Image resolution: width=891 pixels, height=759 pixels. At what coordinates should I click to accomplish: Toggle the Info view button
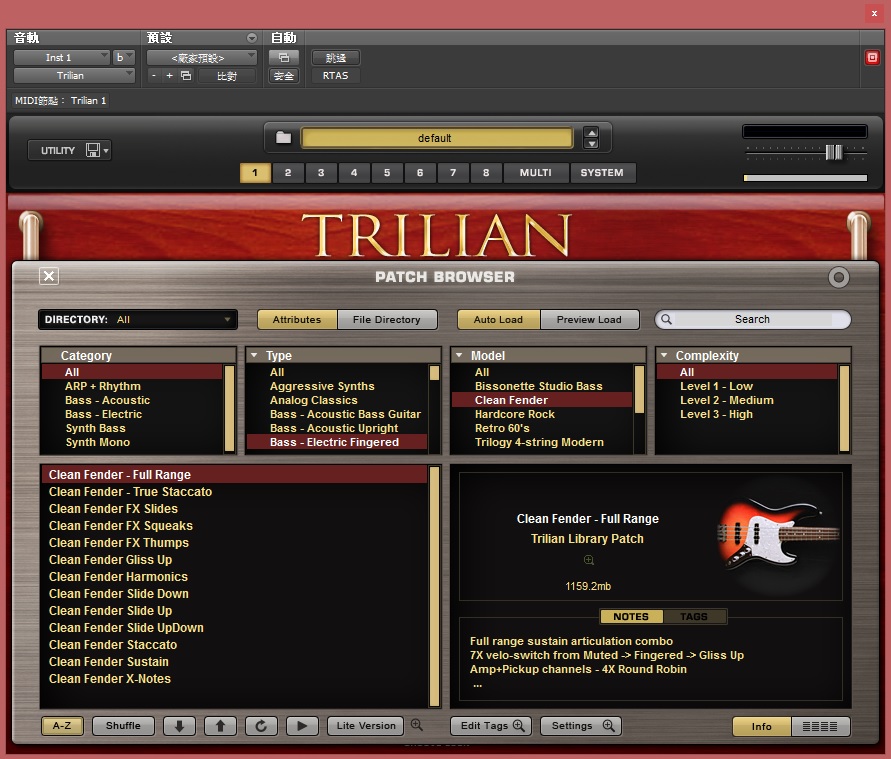[761, 726]
